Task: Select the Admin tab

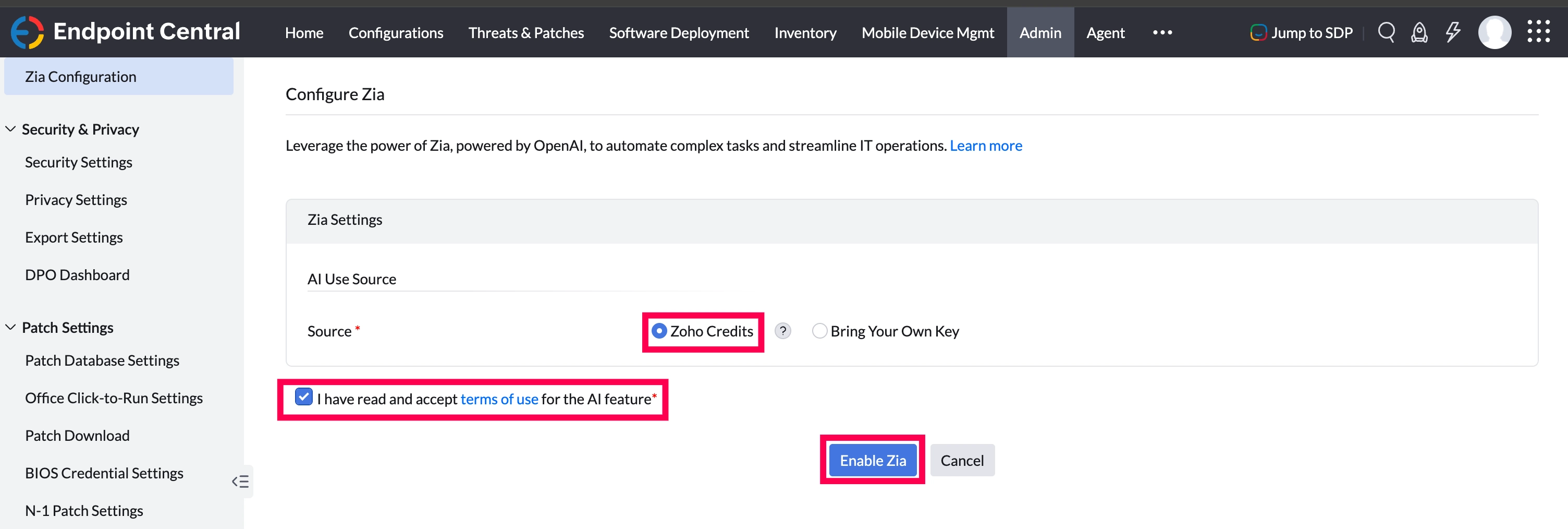Action: coord(1040,32)
